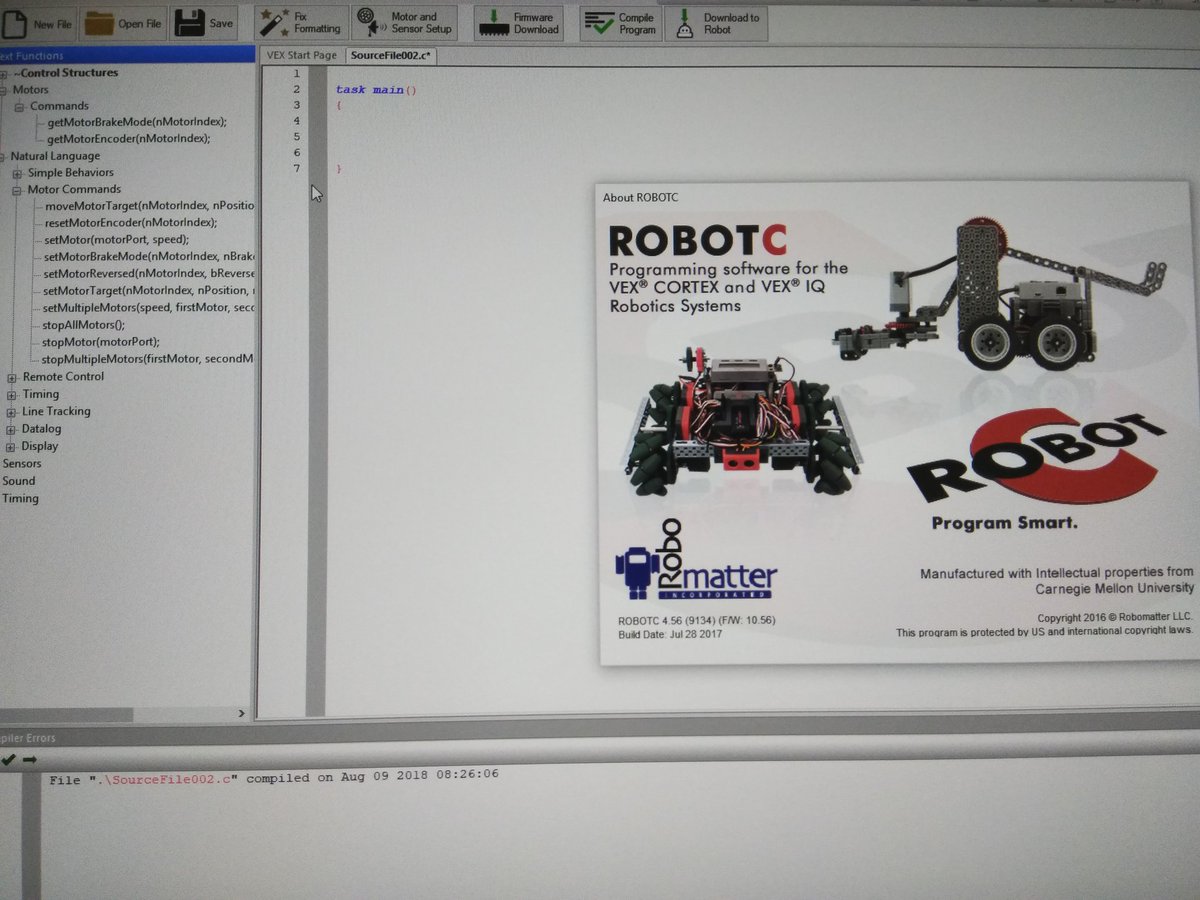Viewport: 1200px width, 900px height.
Task: Pick the moveMotorTarget function entry
Action: 150,205
